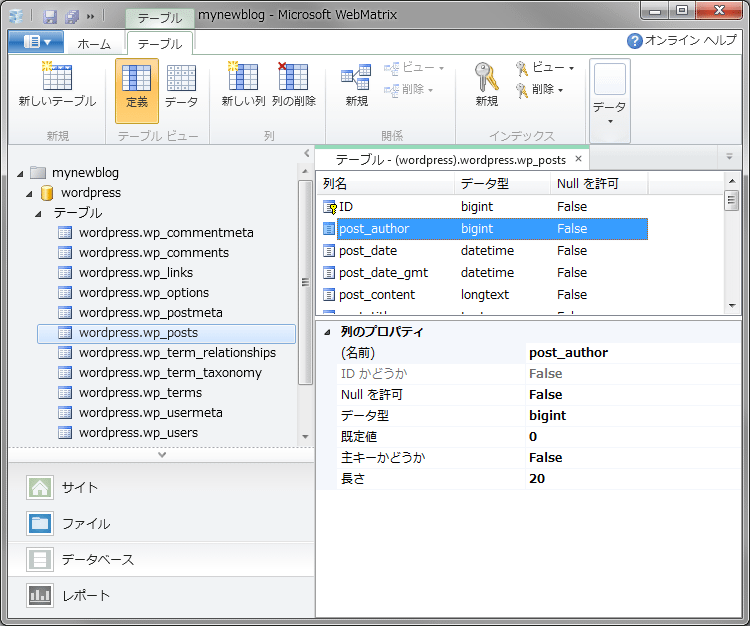The height and width of the screenshot is (626, 750).
Task: Open the collapsed Data (データ) ribbon group
Action: (x=610, y=101)
